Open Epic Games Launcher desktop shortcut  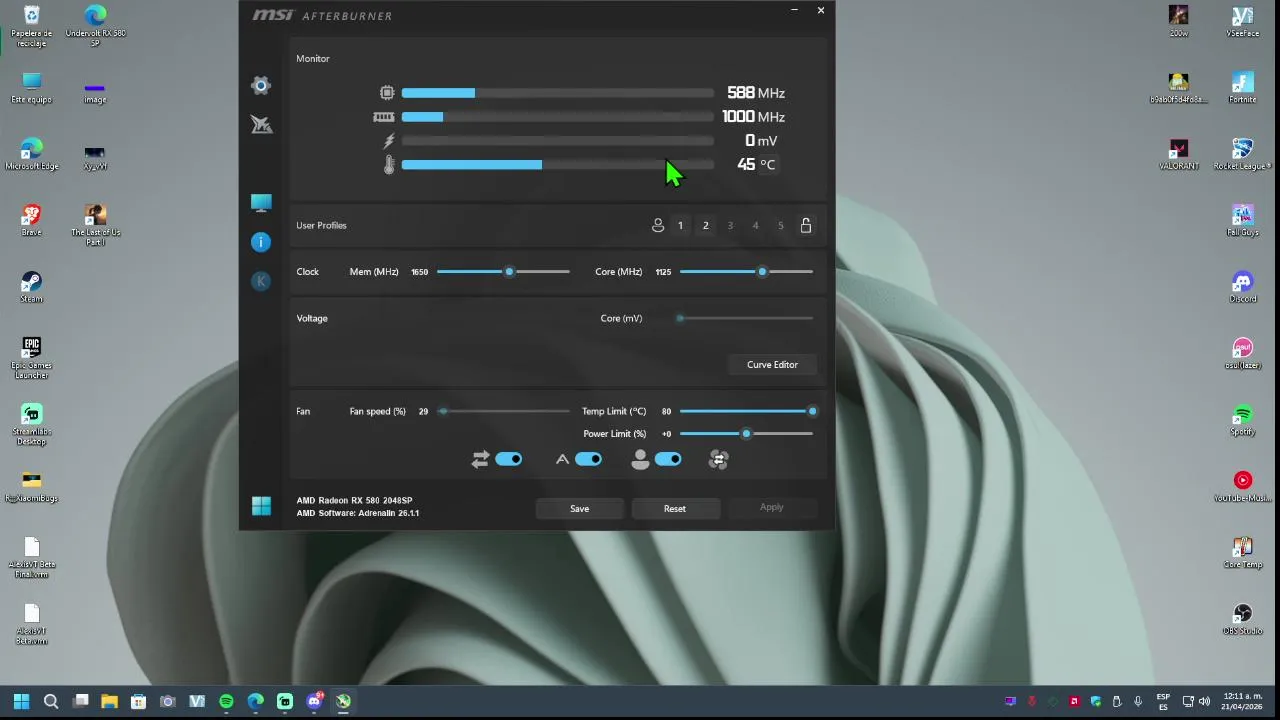[x=31, y=358]
